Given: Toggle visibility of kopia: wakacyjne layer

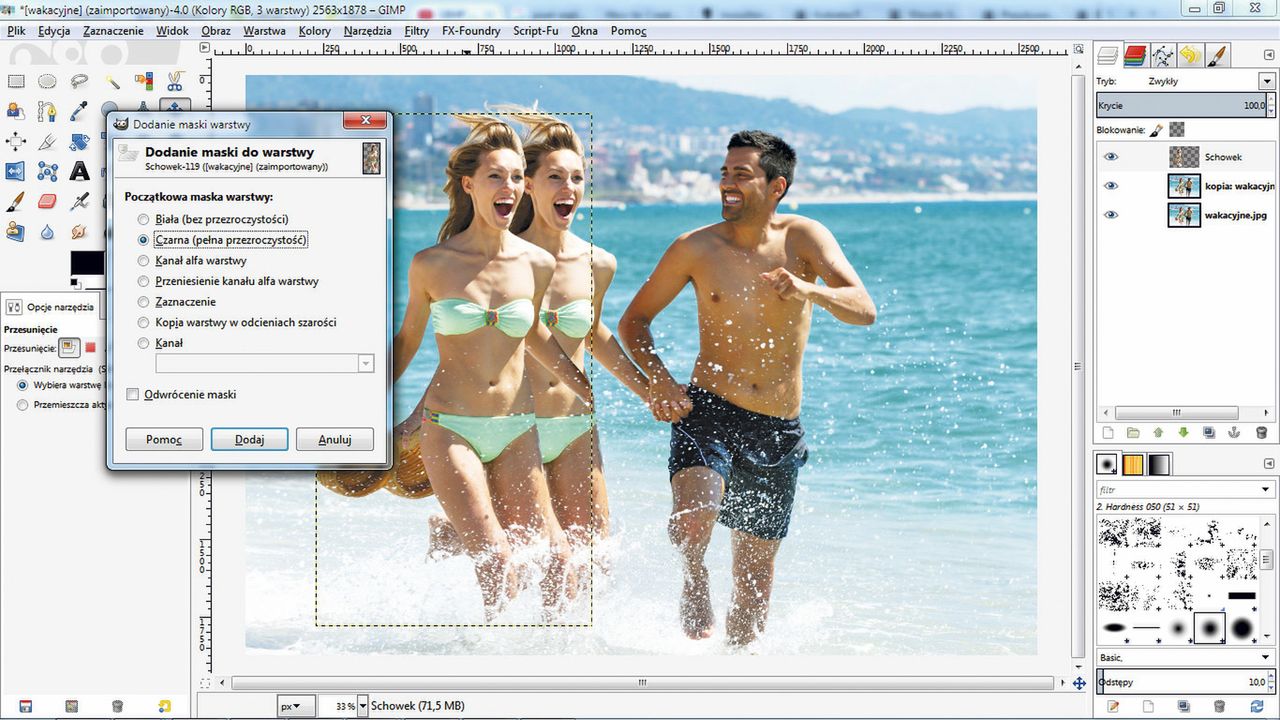Looking at the screenshot, I should pos(1111,186).
